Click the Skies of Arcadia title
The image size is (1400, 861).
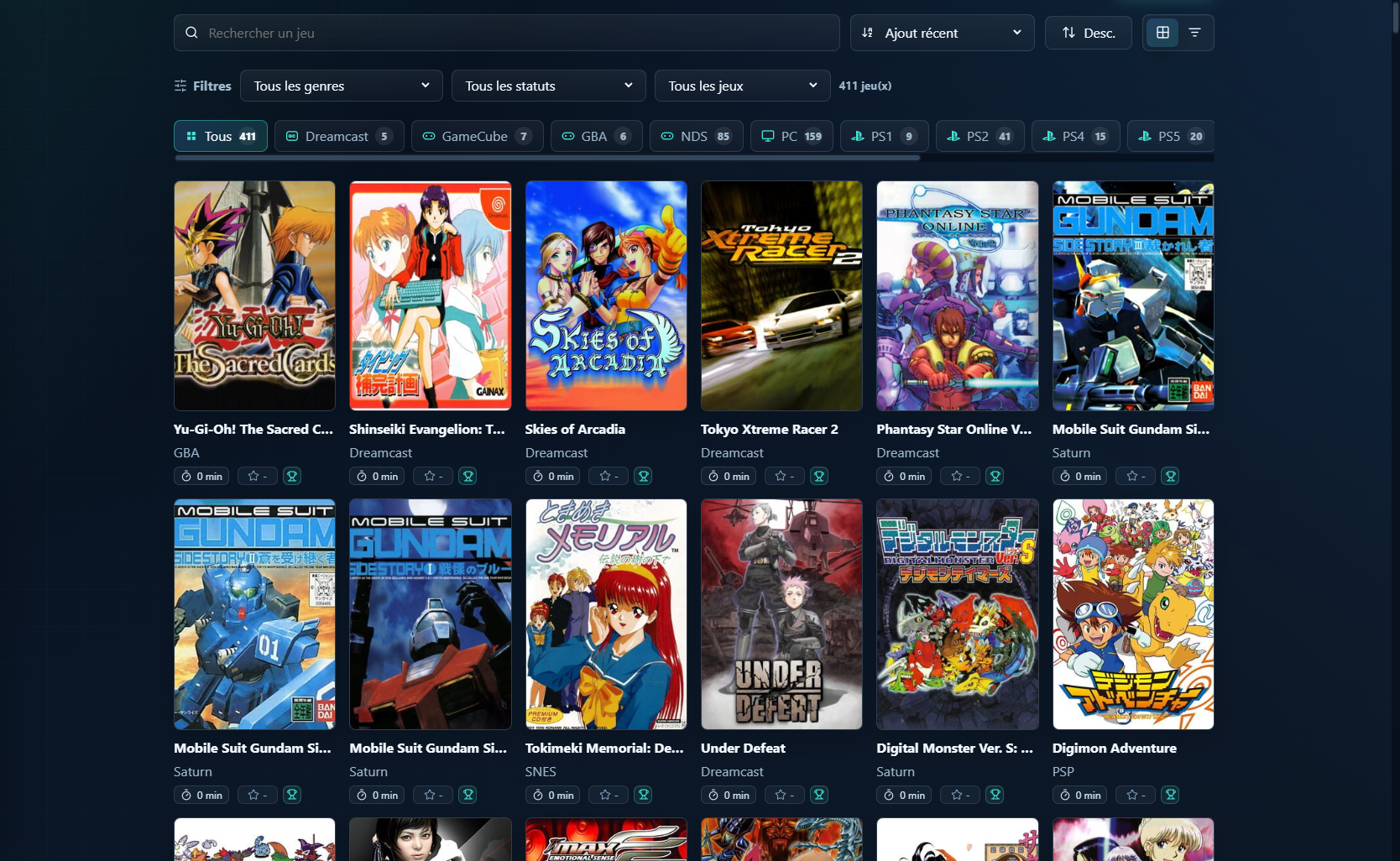[x=575, y=429]
